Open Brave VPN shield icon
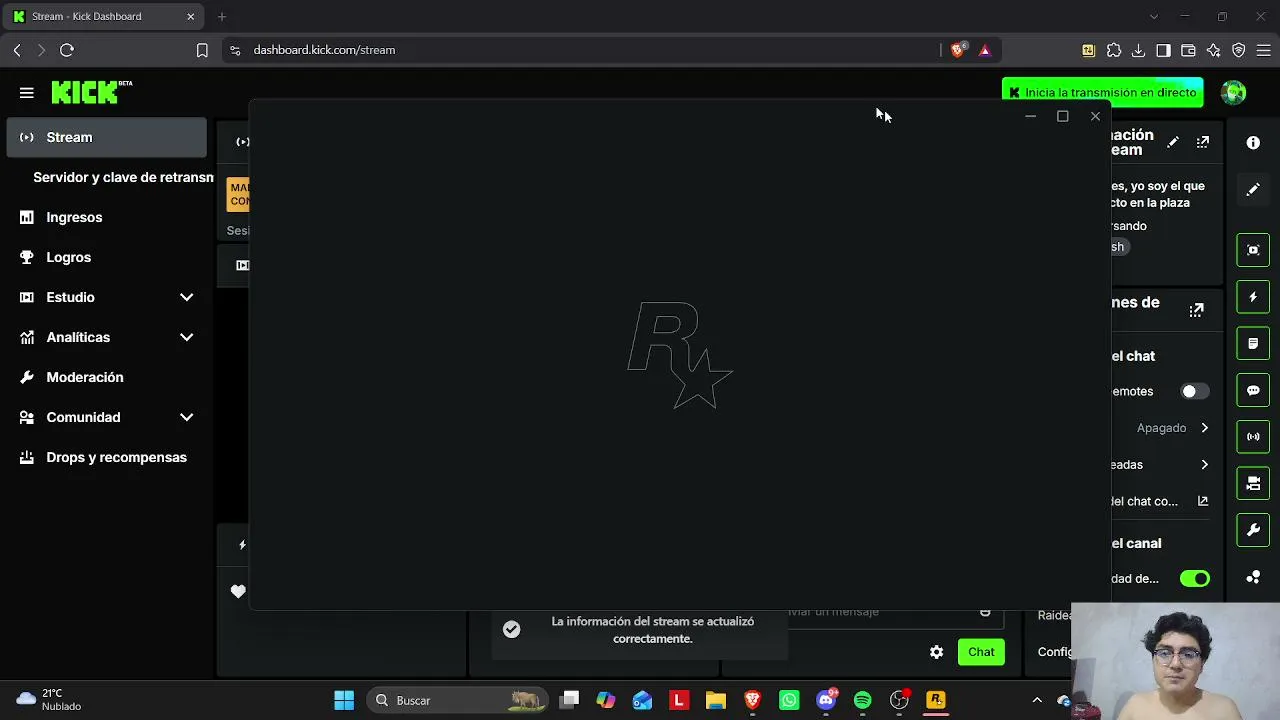Screen dimensions: 1280x720 pyautogui.click(x=1239, y=50)
